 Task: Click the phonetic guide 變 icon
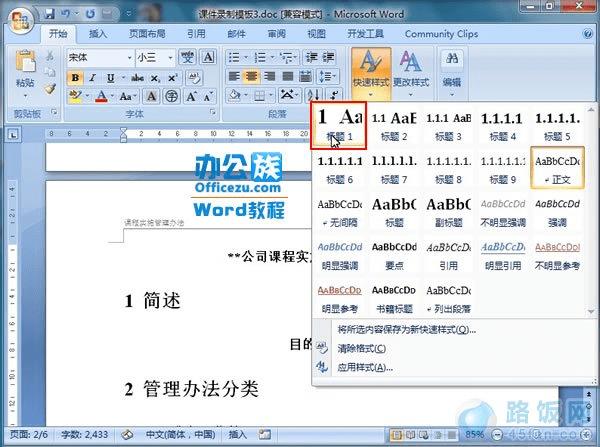click(x=187, y=57)
